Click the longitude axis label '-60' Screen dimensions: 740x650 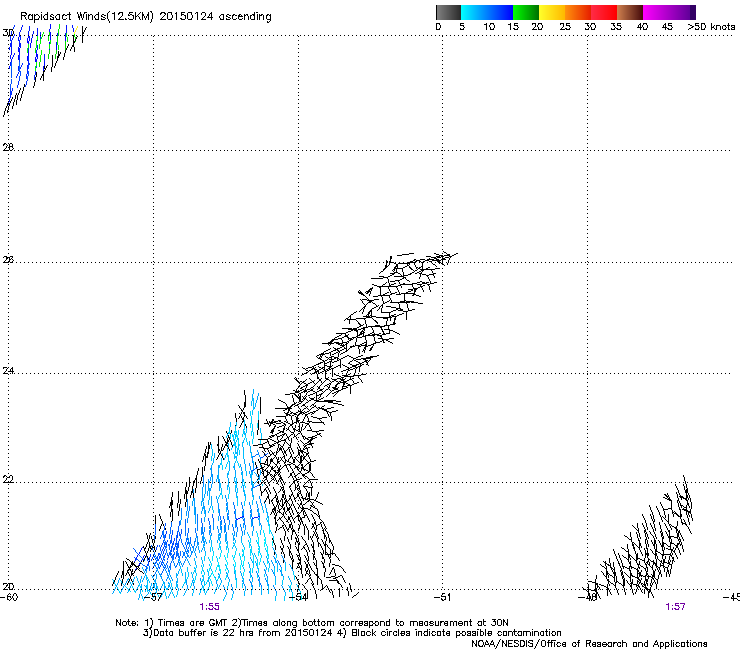point(9,597)
